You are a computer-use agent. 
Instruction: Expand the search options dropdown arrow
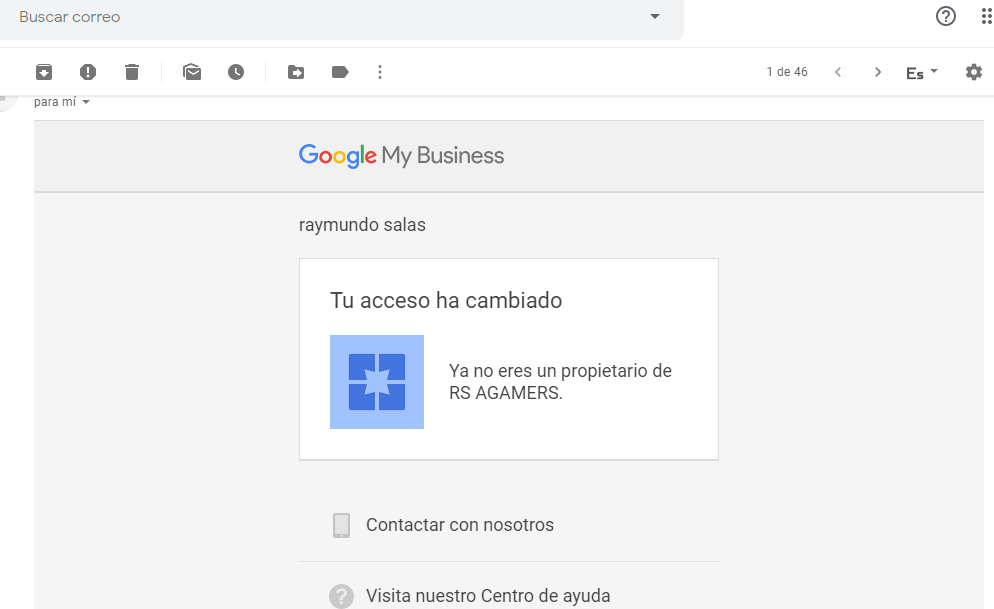(x=654, y=16)
